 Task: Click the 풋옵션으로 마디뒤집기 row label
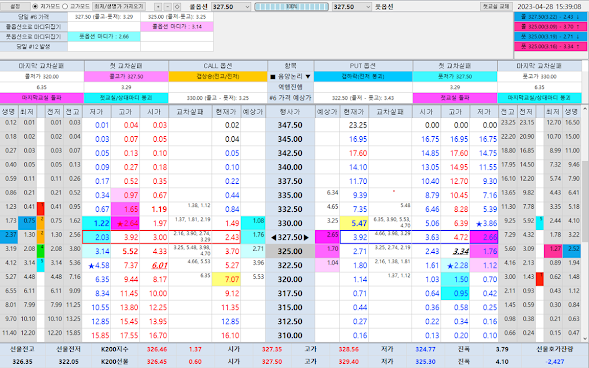tap(33, 36)
